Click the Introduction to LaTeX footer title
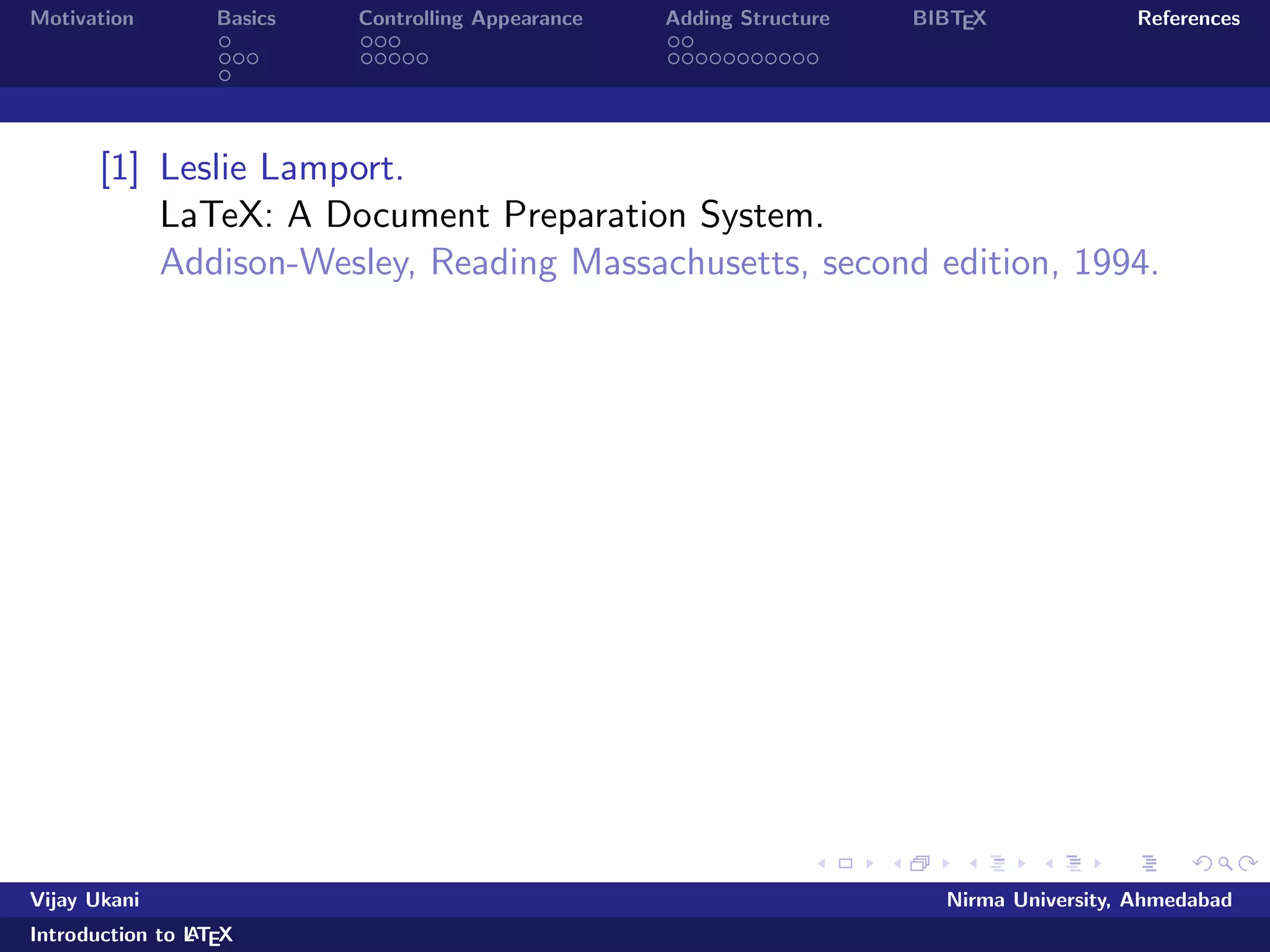This screenshot has height=952, width=1270. click(131, 935)
